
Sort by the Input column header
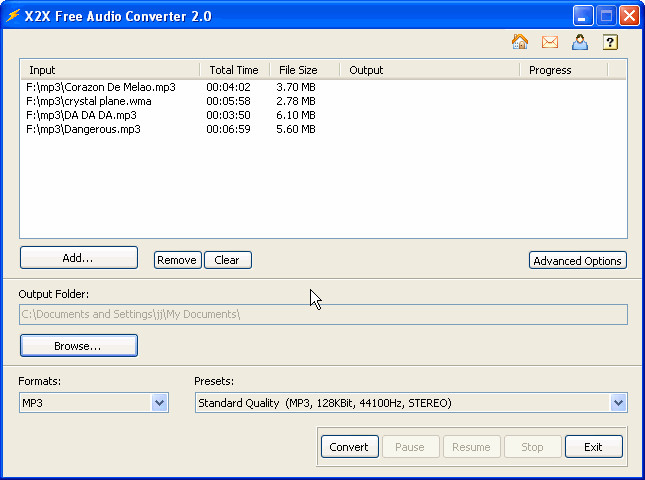110,70
